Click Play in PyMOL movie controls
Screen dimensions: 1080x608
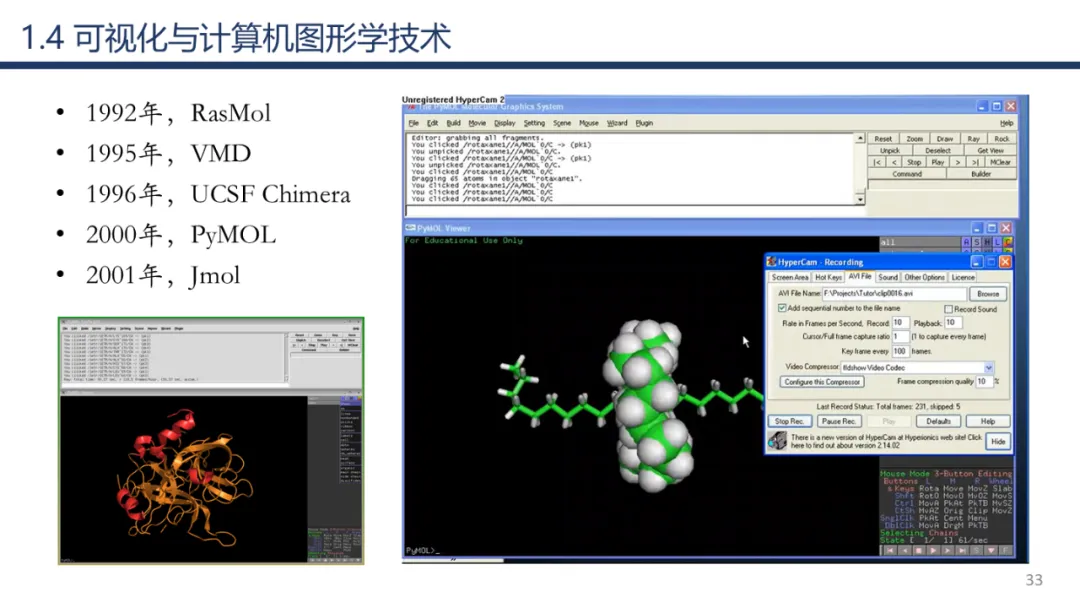(x=937, y=162)
